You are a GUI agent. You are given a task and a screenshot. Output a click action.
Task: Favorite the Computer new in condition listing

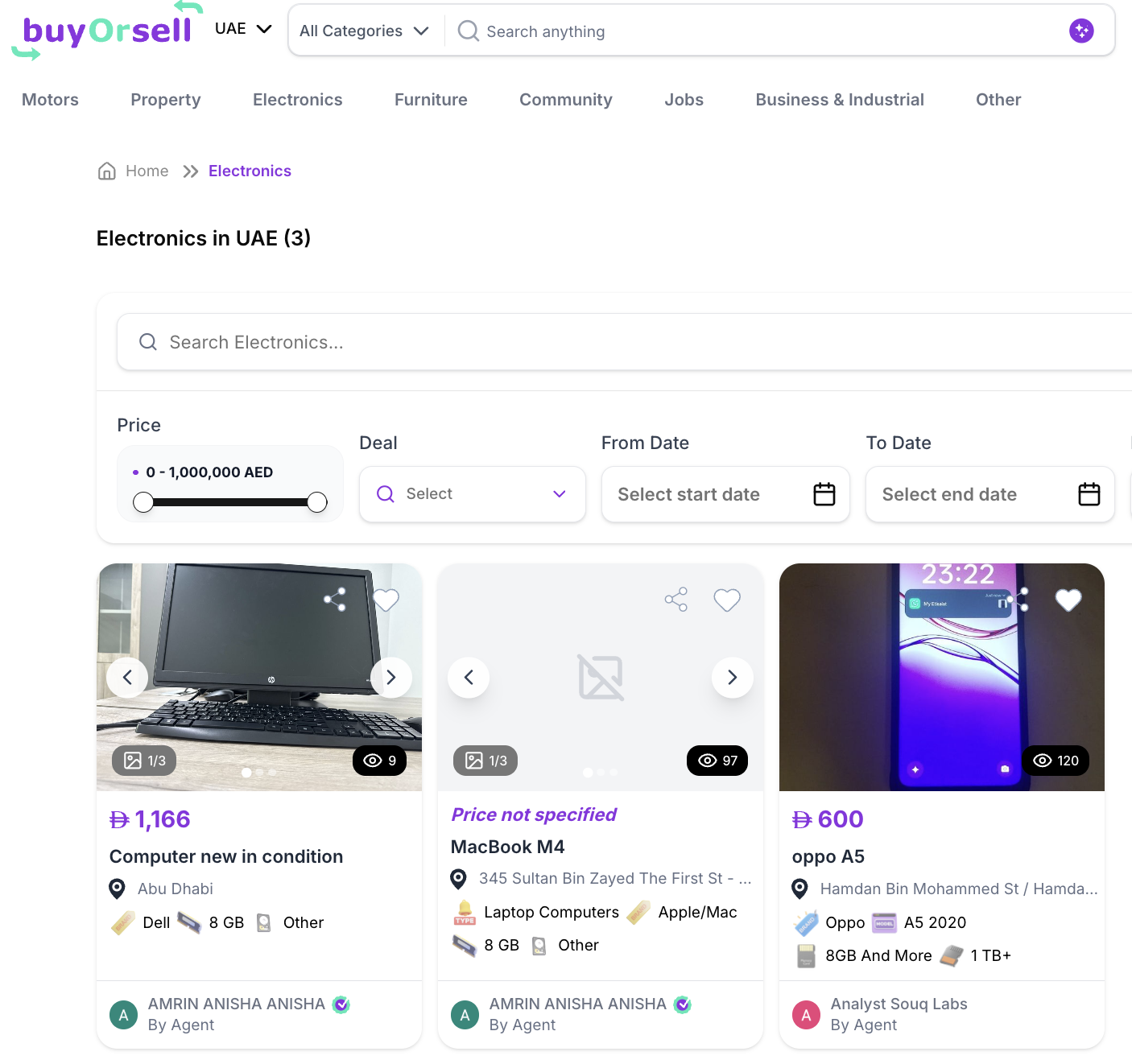click(x=386, y=600)
